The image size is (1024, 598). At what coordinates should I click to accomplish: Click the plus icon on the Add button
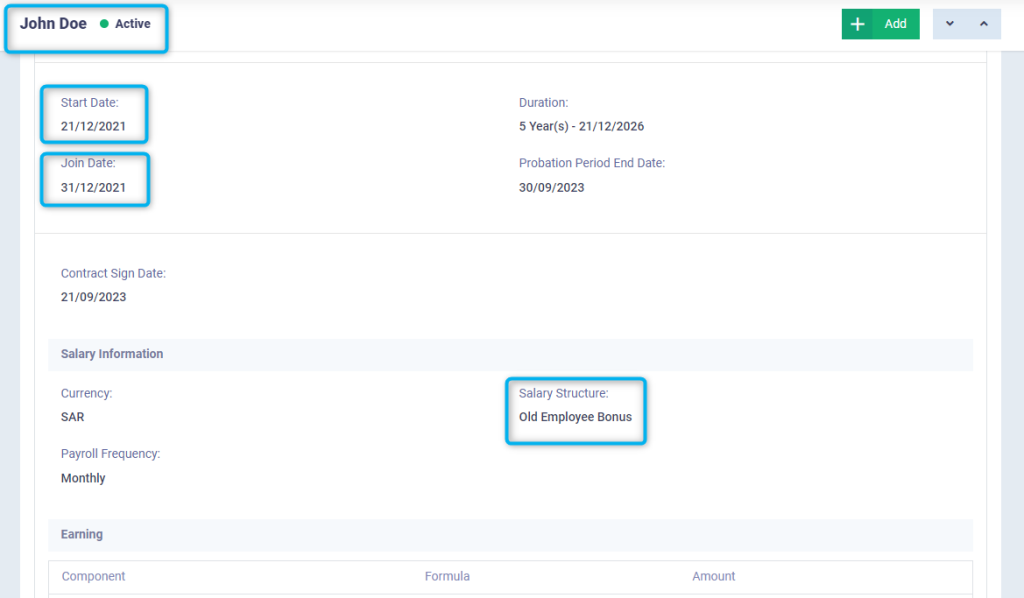pyautogui.click(x=858, y=23)
